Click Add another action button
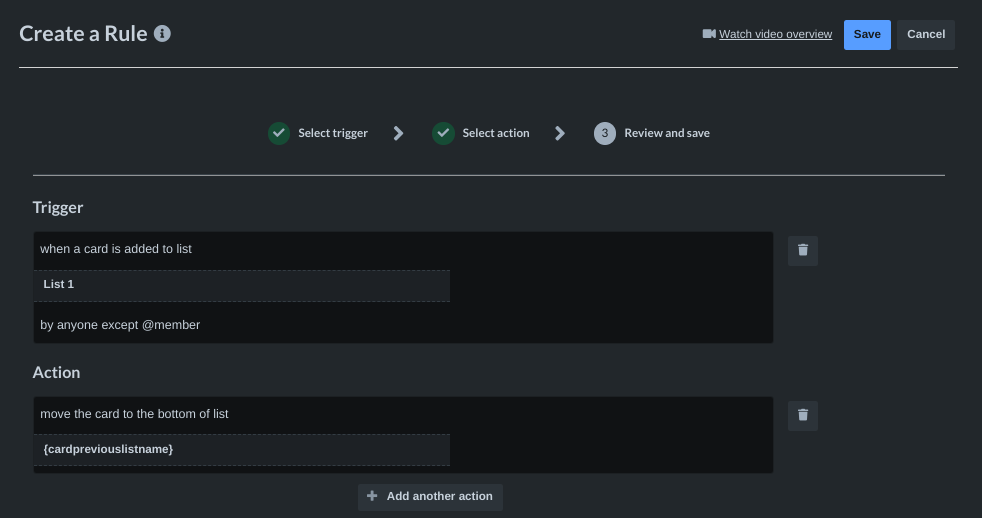The width and height of the screenshot is (982, 518). point(430,497)
